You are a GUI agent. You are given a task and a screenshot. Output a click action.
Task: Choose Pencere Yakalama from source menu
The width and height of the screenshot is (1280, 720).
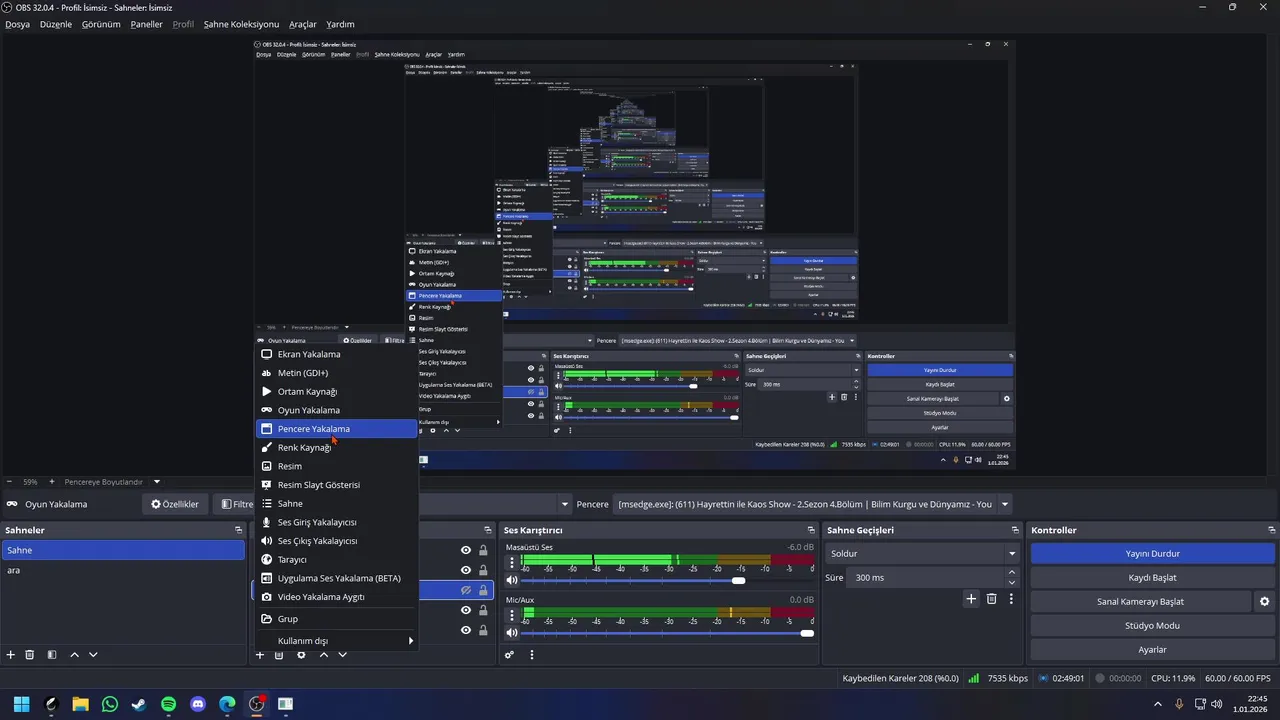(336, 429)
